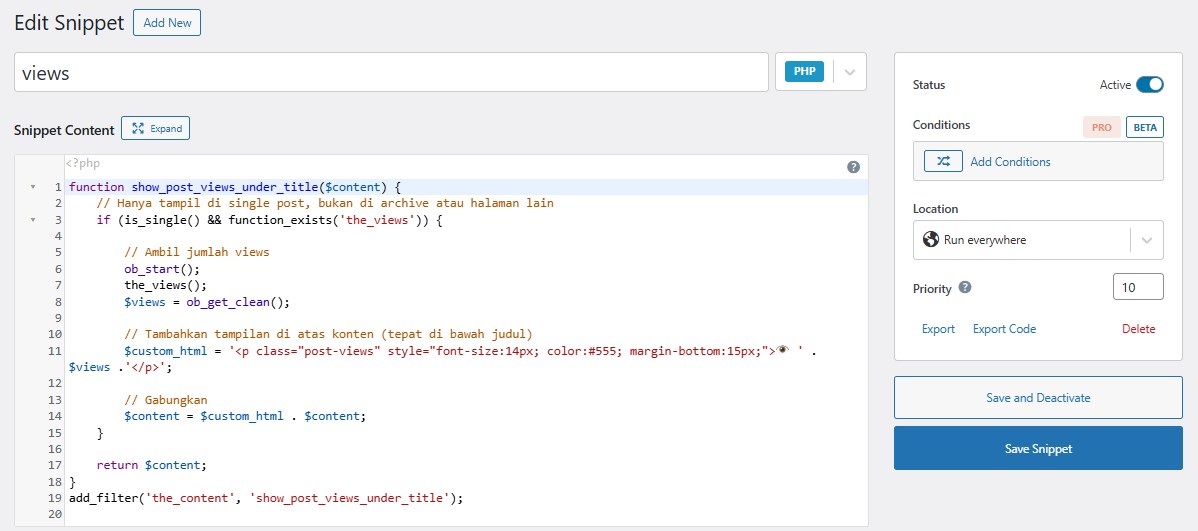Click the snippet title field containing views
This screenshot has width=1198, height=531.
tap(390, 73)
